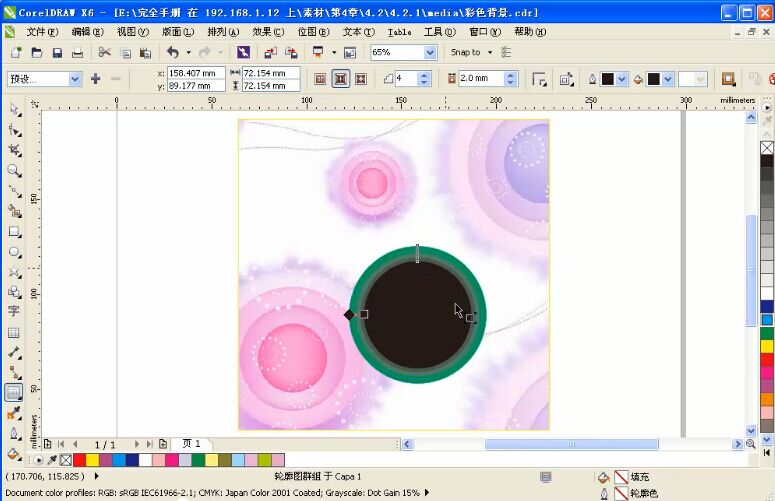Click the horizontal scrollbar thumb
This screenshot has width=775, height=501.
[x=571, y=444]
